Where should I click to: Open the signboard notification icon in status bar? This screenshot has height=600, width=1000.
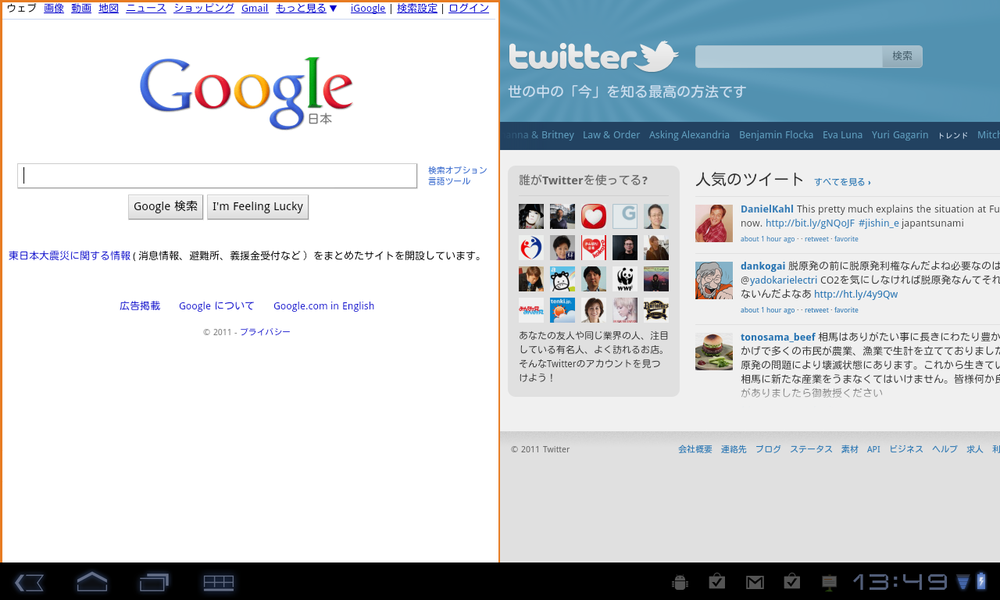point(829,582)
